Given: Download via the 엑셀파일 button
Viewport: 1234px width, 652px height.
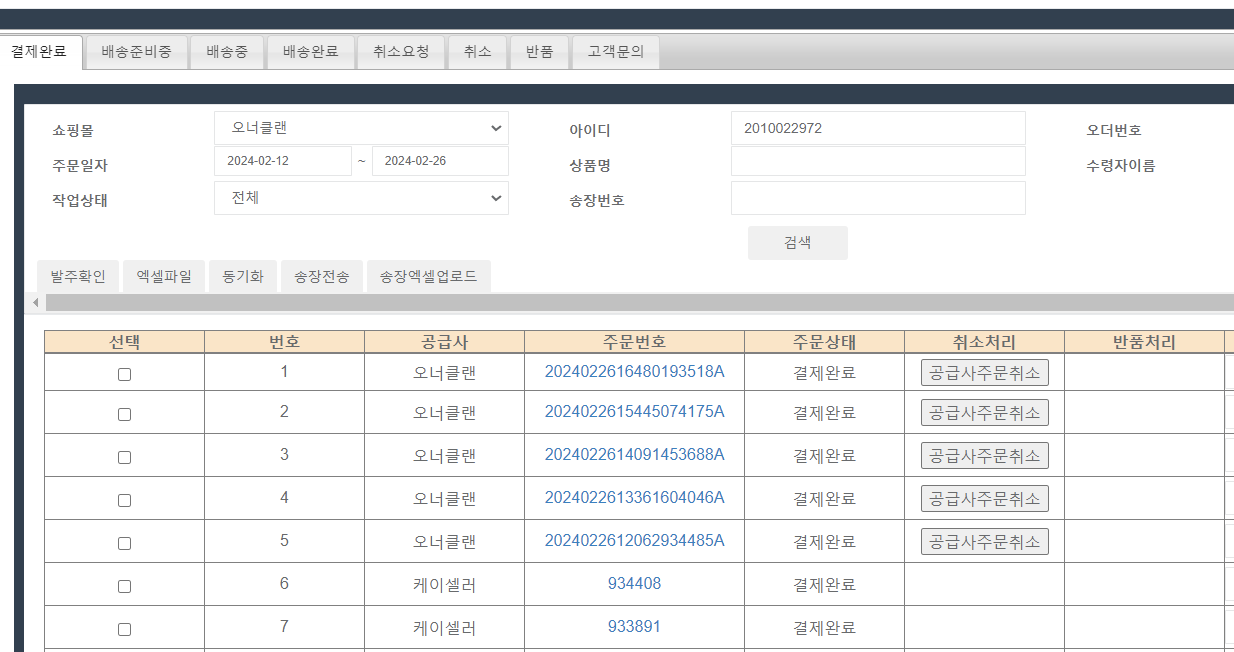Looking at the screenshot, I should 164,277.
